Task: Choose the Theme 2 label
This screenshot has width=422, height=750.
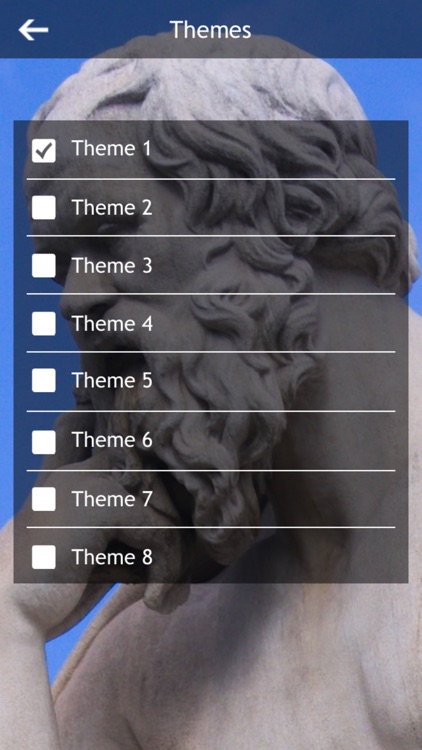Action: (112, 208)
